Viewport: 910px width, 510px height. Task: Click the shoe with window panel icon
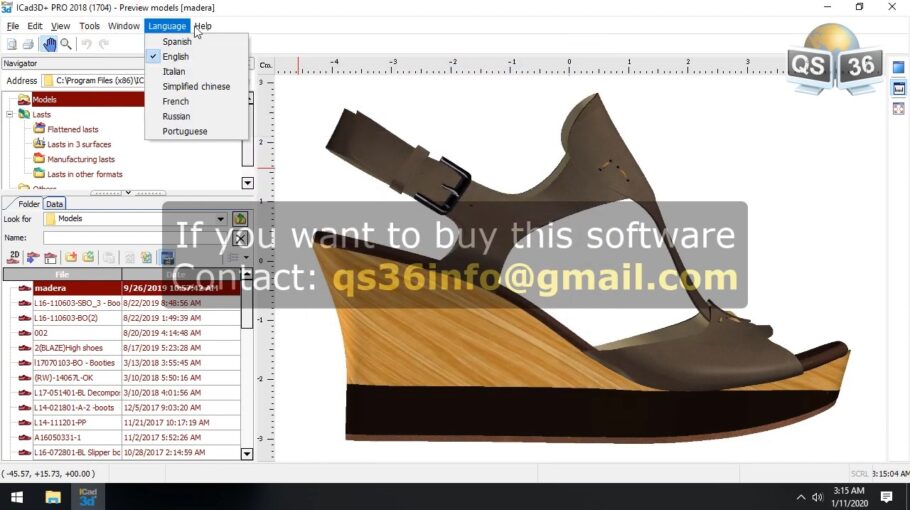click(x=50, y=257)
